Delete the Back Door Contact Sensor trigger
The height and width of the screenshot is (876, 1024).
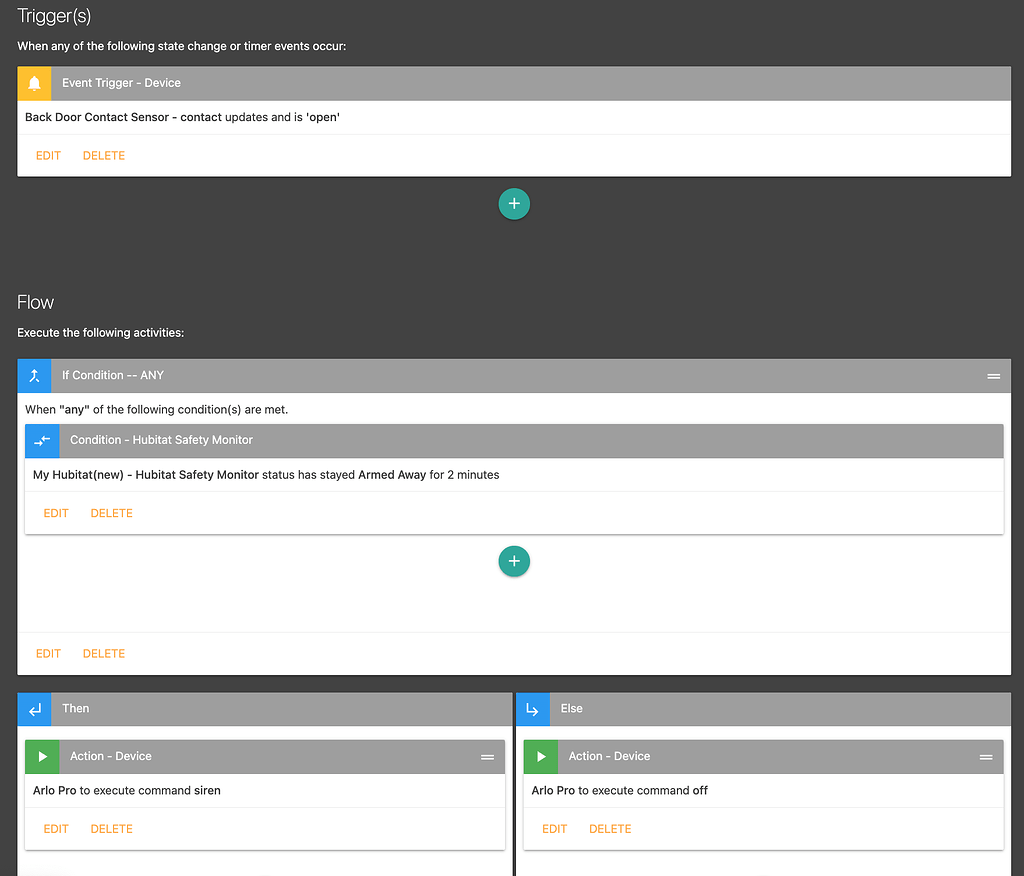[x=103, y=155]
